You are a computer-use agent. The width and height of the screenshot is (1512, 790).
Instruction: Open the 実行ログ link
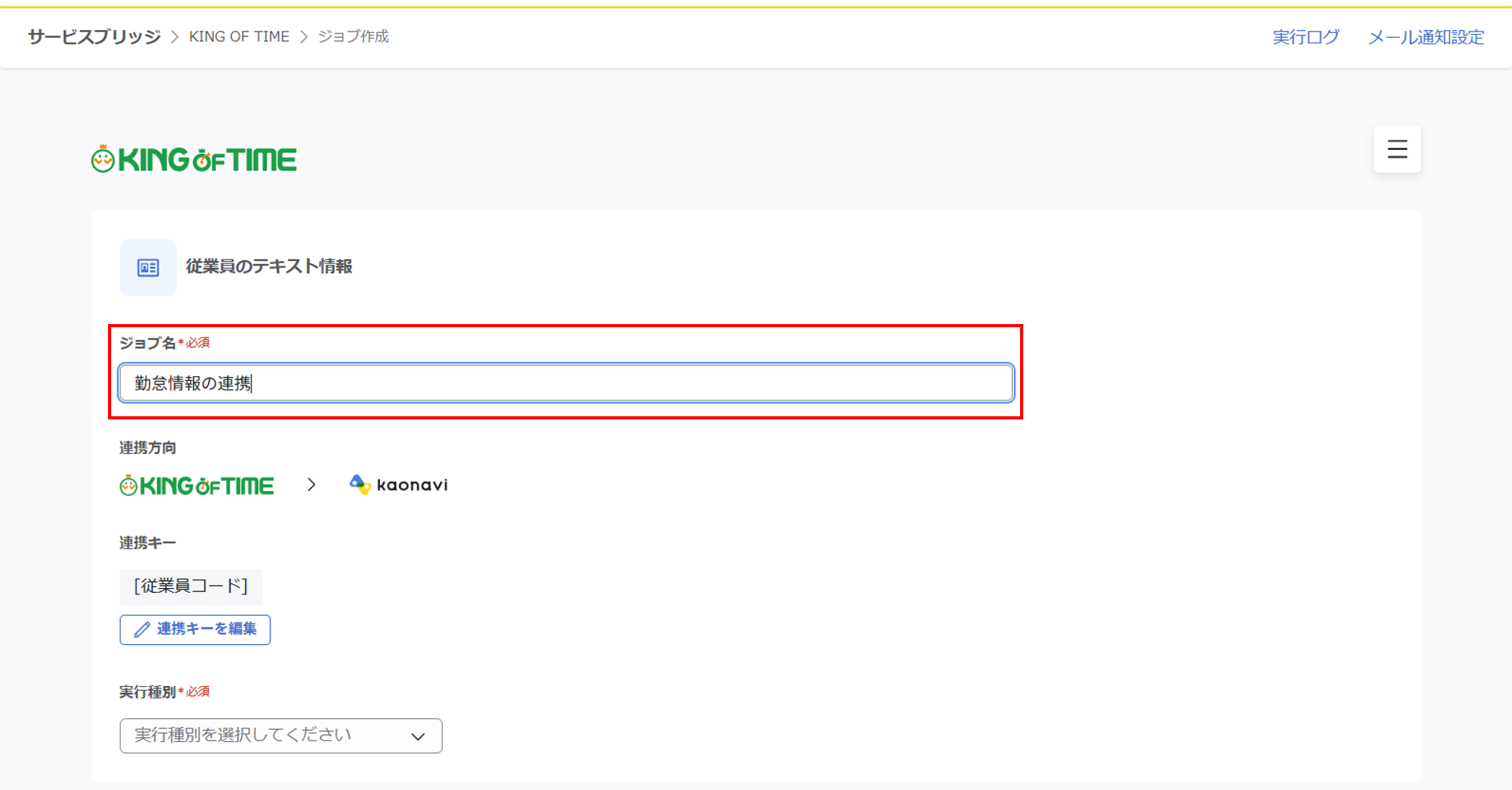click(x=1305, y=37)
